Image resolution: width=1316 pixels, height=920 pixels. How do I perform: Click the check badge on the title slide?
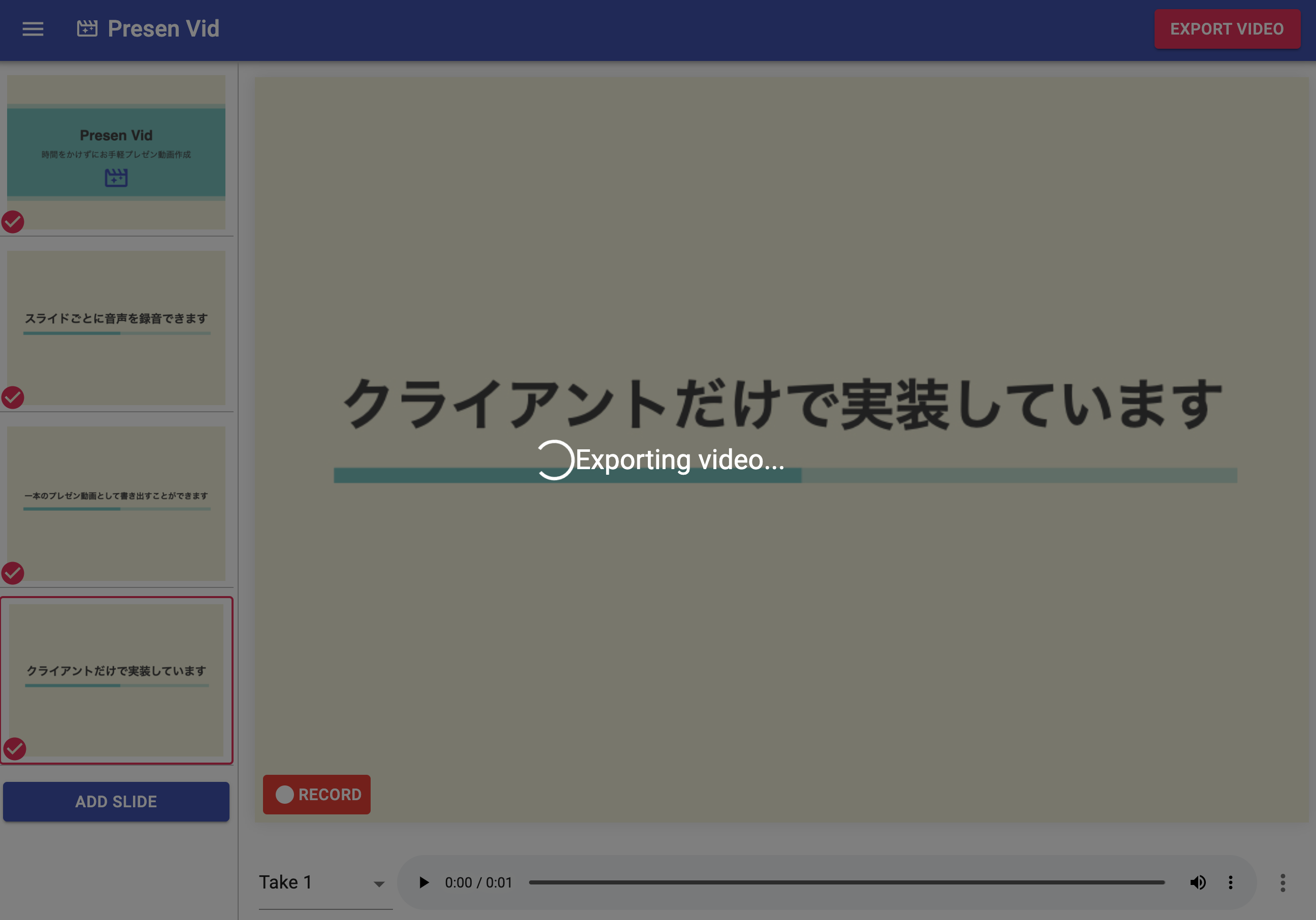point(13,222)
